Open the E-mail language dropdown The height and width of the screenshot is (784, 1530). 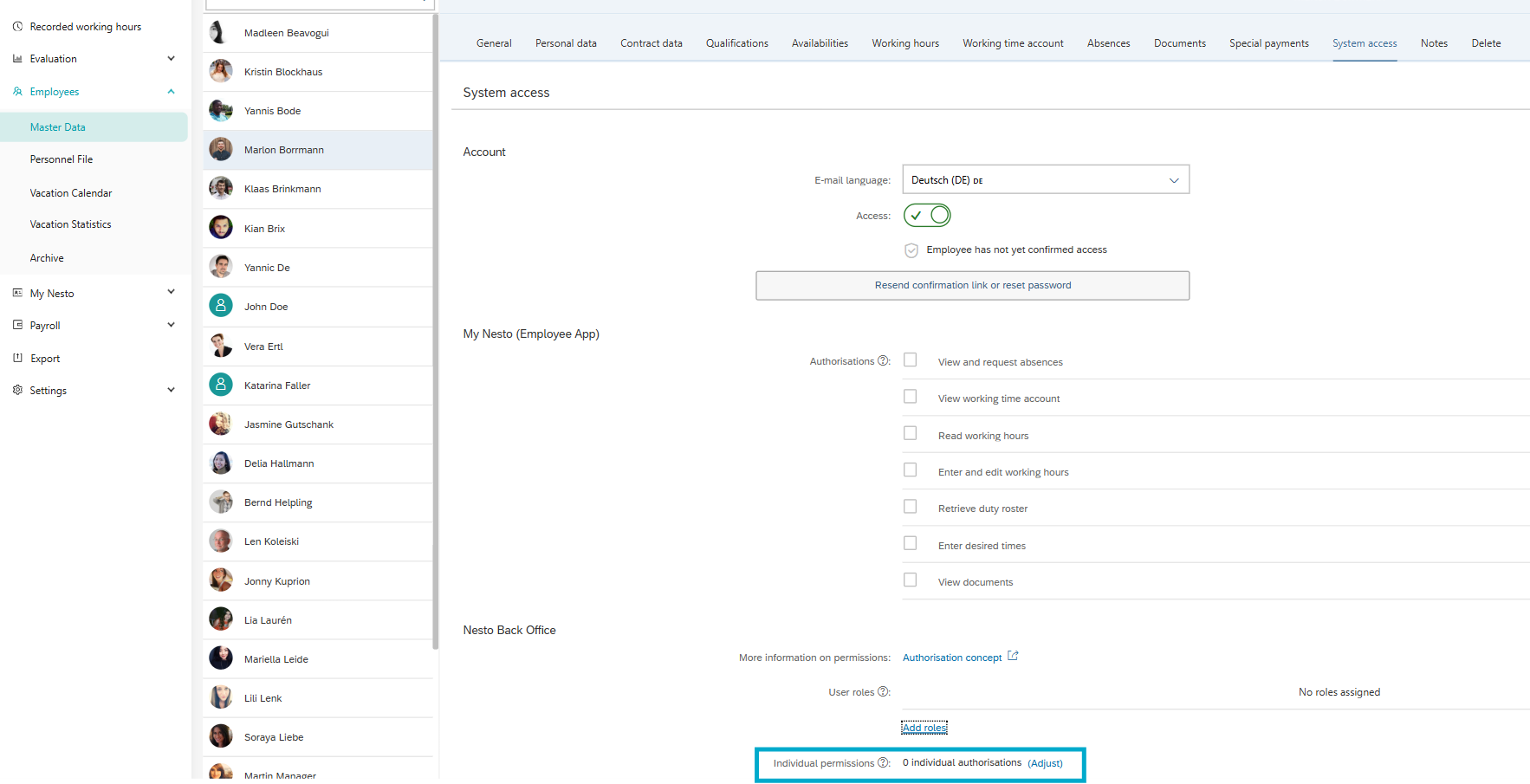pos(1045,180)
